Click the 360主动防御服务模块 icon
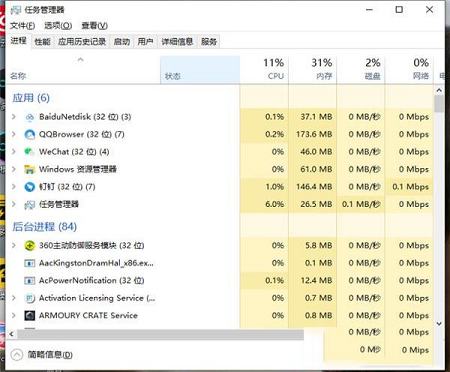Image resolution: width=450 pixels, height=372 pixels. pyautogui.click(x=30, y=246)
